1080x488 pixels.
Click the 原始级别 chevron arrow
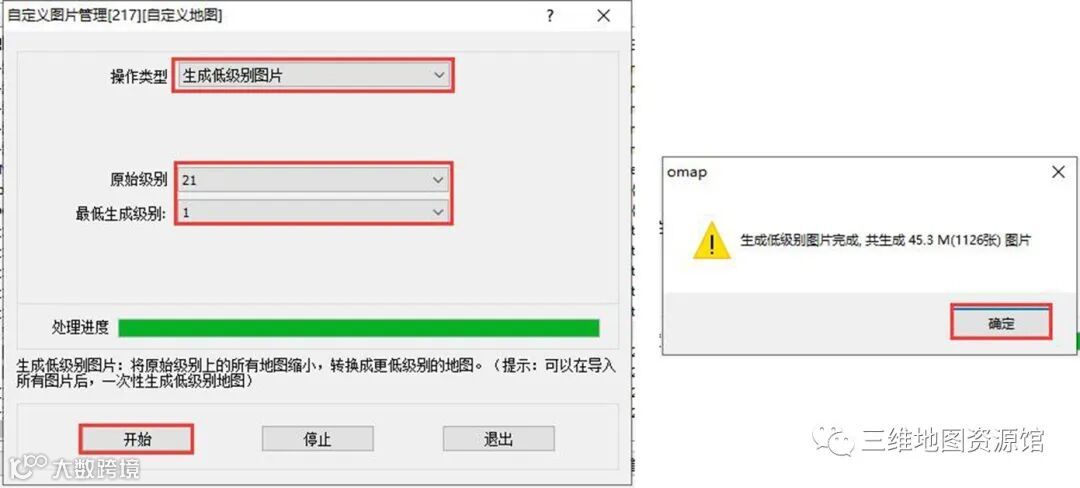pyautogui.click(x=438, y=180)
